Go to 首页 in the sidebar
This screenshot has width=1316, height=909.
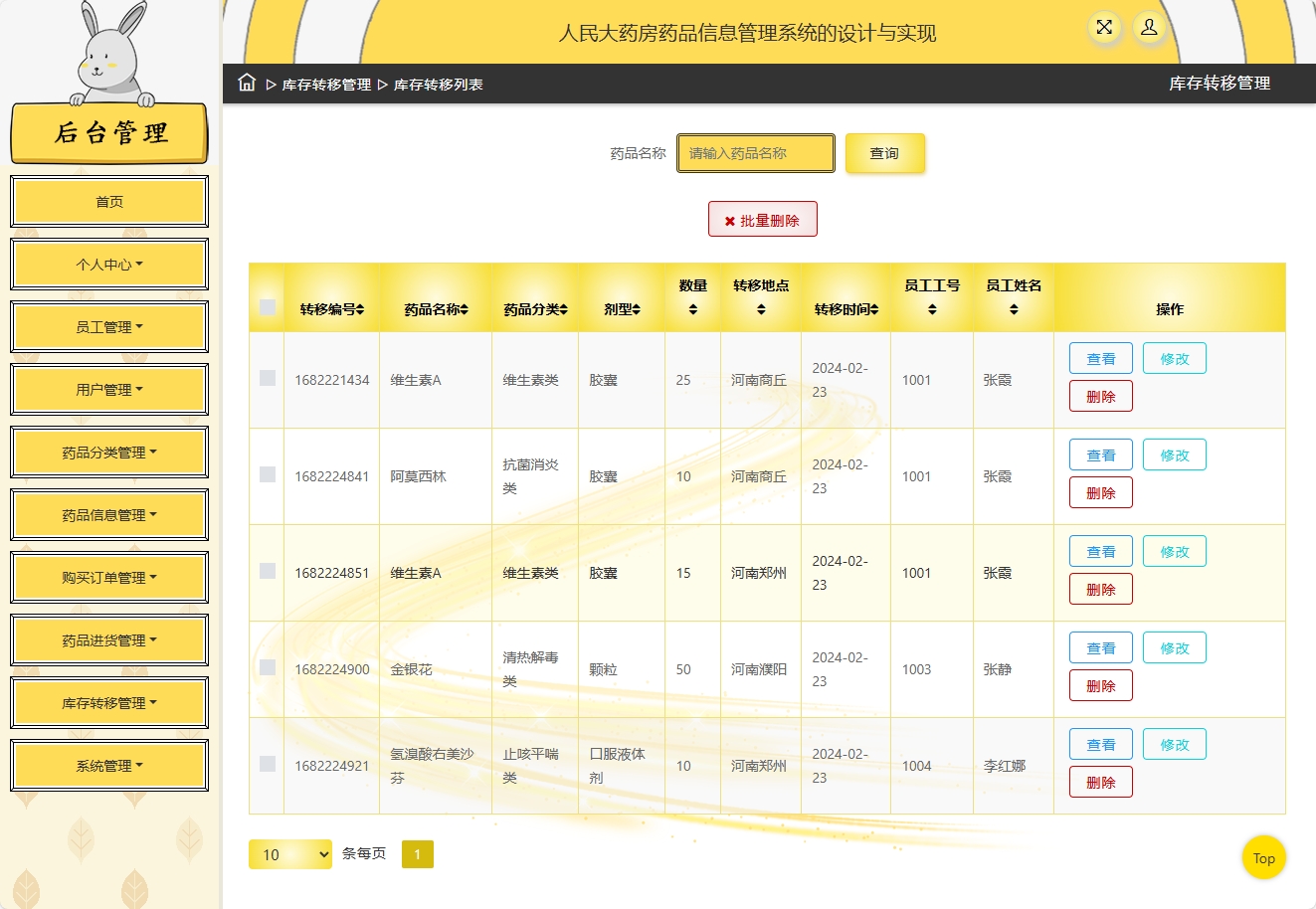click(x=109, y=202)
